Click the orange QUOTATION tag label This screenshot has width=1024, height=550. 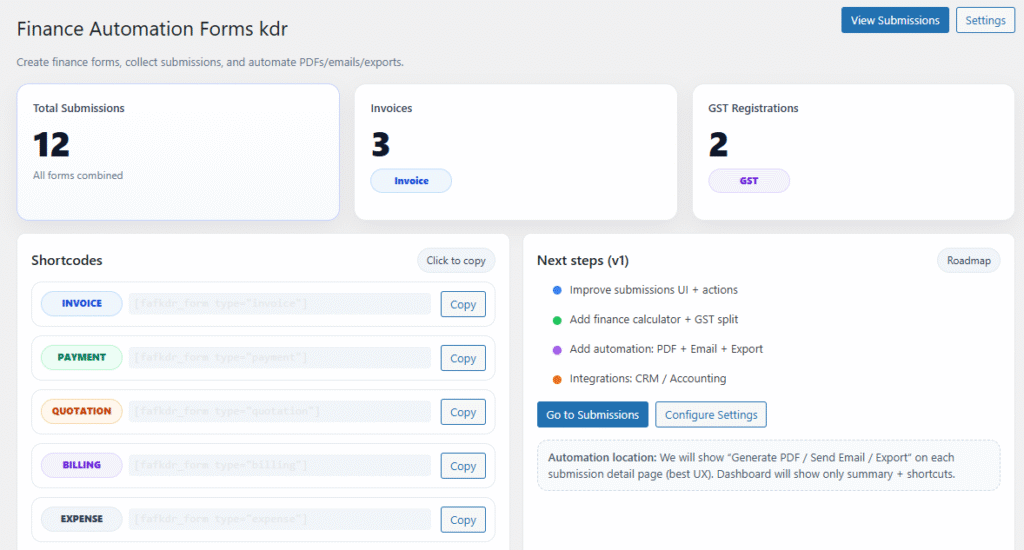[82, 411]
